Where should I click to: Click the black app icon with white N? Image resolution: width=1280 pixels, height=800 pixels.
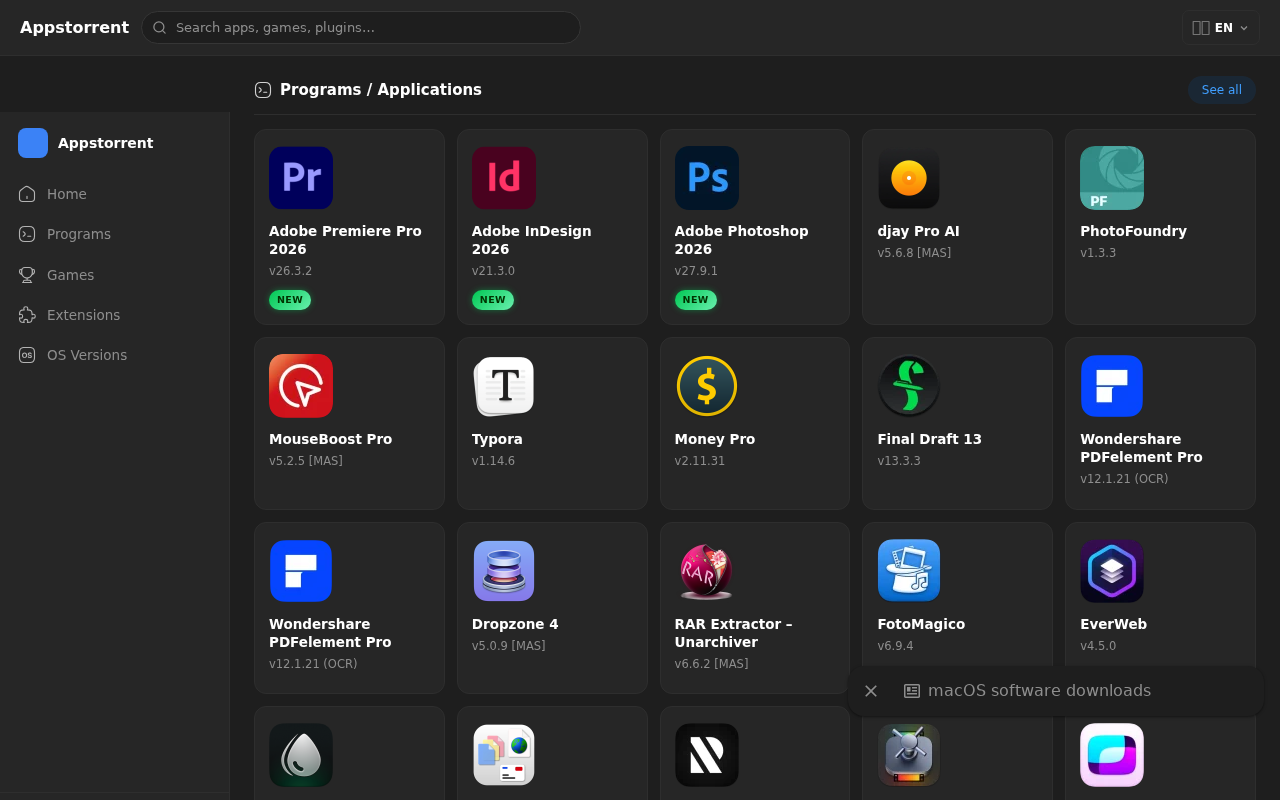[707, 755]
